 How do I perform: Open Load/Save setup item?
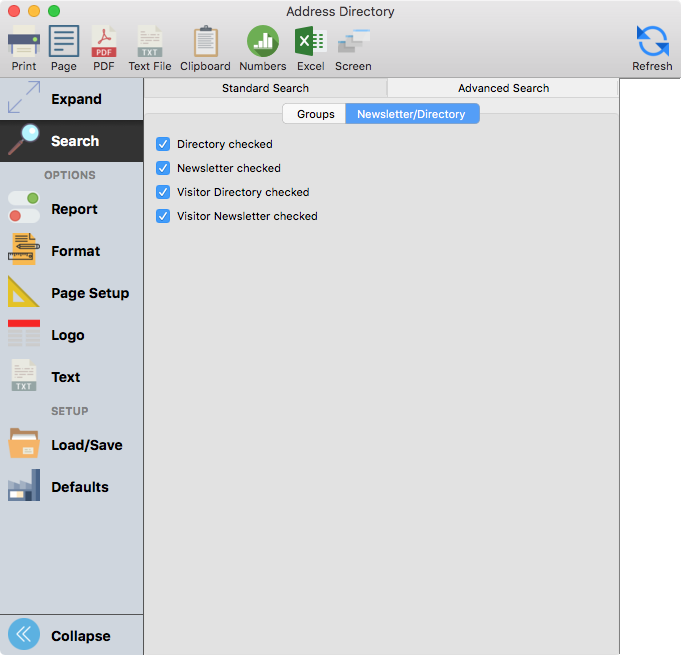[71, 445]
